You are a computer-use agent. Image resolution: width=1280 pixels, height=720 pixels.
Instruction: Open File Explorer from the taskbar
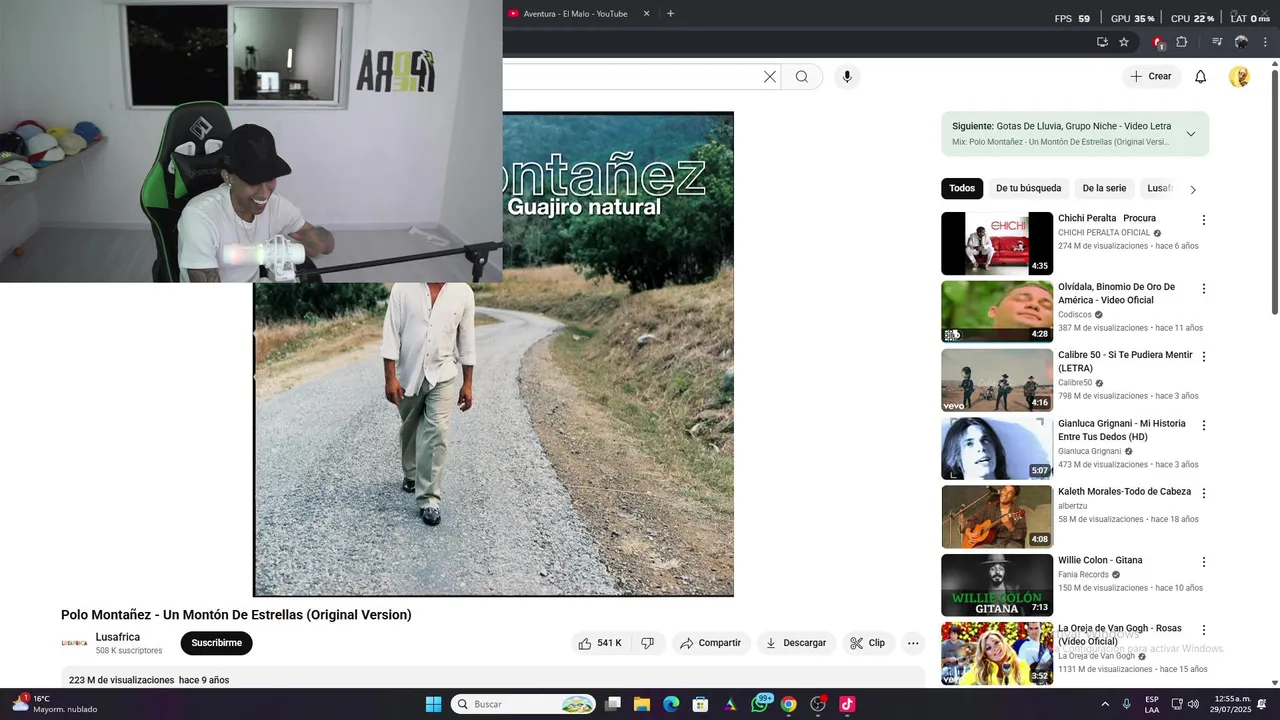642,704
